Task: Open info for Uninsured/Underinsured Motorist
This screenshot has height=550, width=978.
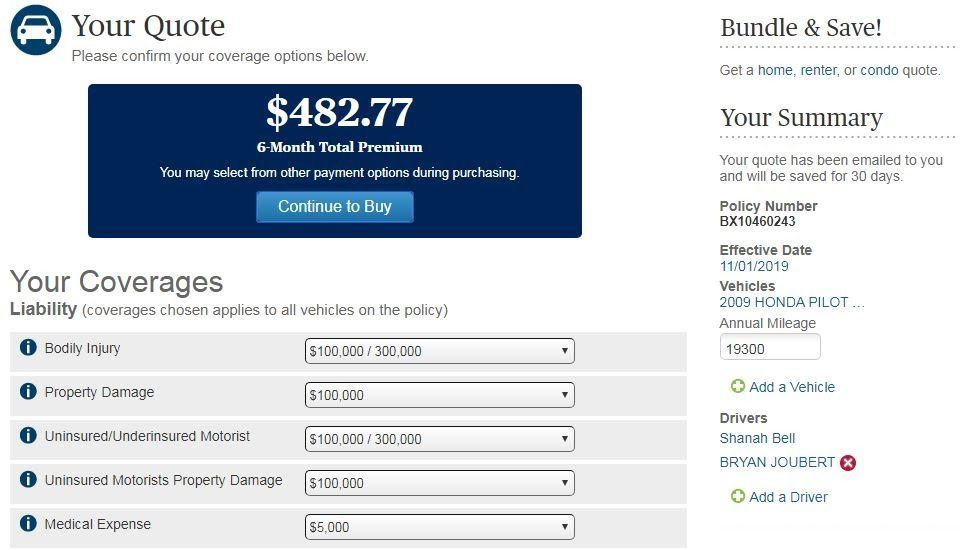Action: tap(28, 435)
